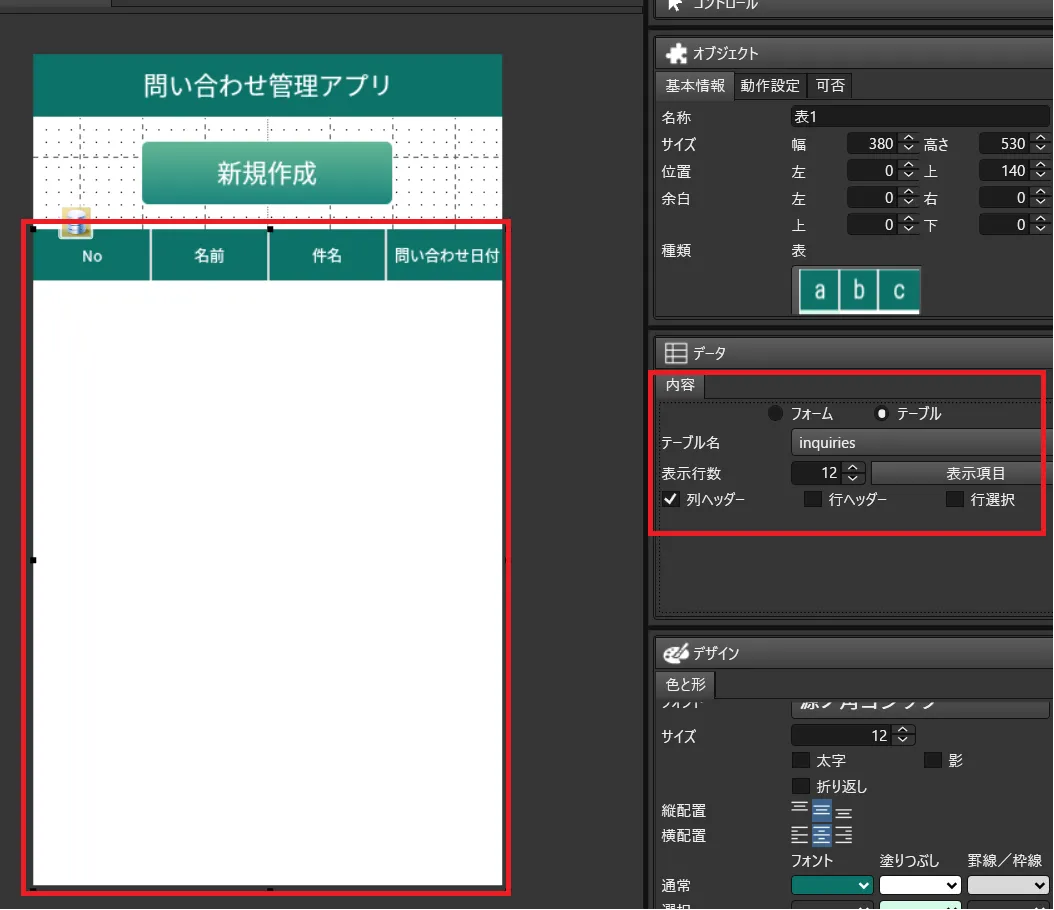Set vertical alignment to bottom
The height and width of the screenshot is (910, 1054).
point(843,811)
